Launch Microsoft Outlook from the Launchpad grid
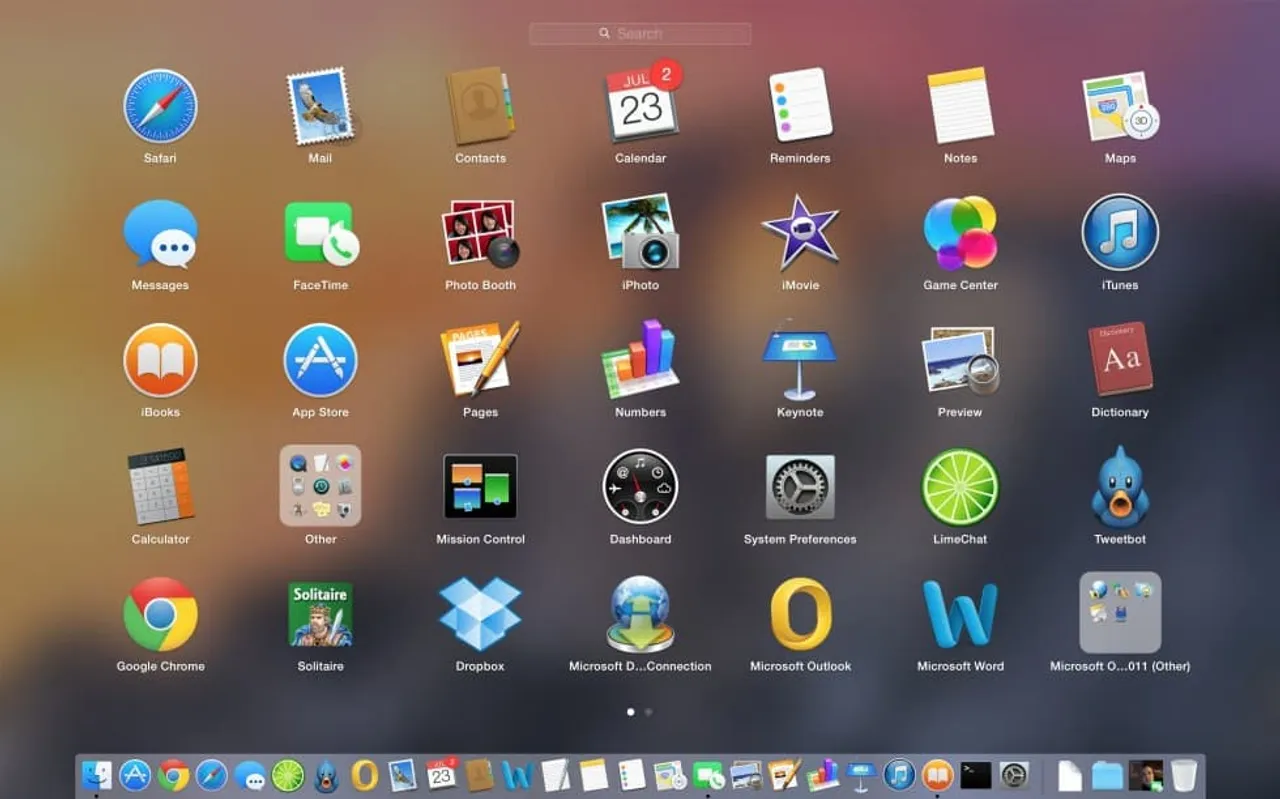1280x799 pixels. [801, 614]
